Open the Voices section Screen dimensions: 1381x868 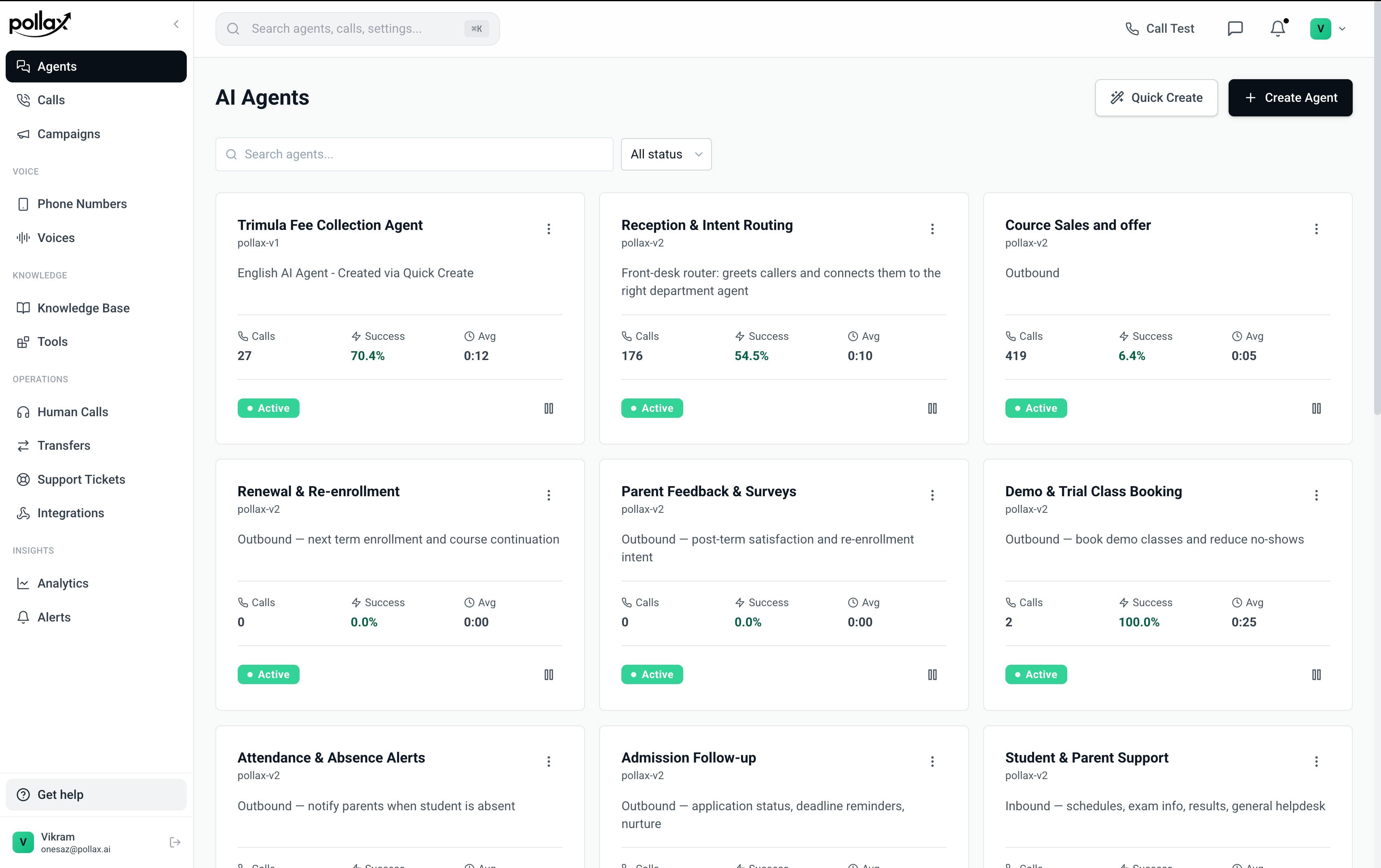96,237
